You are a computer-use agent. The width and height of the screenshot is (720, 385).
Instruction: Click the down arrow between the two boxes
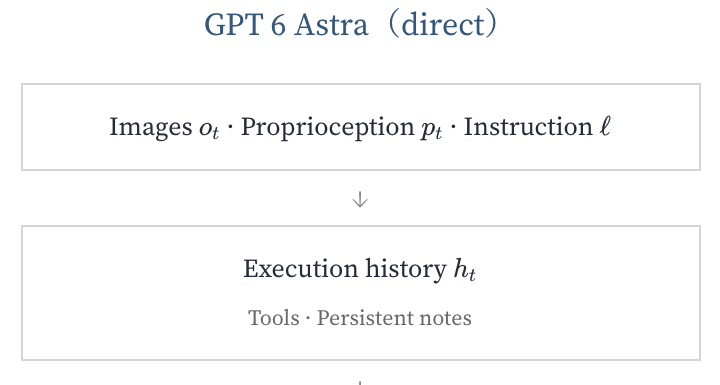click(360, 199)
